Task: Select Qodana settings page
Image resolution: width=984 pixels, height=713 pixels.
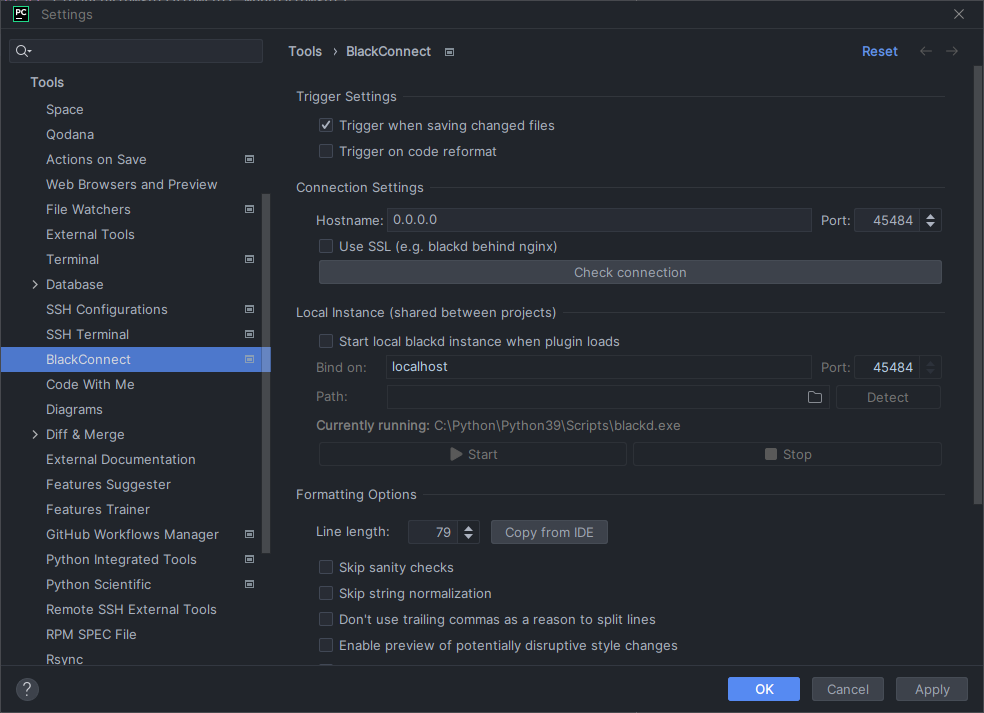Action: [70, 134]
